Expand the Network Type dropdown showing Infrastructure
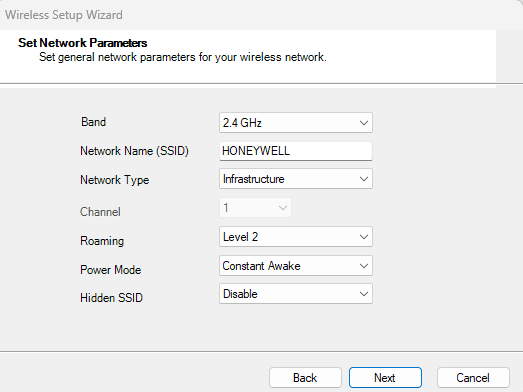Image resolution: width=523 pixels, height=392 pixels. point(296,179)
